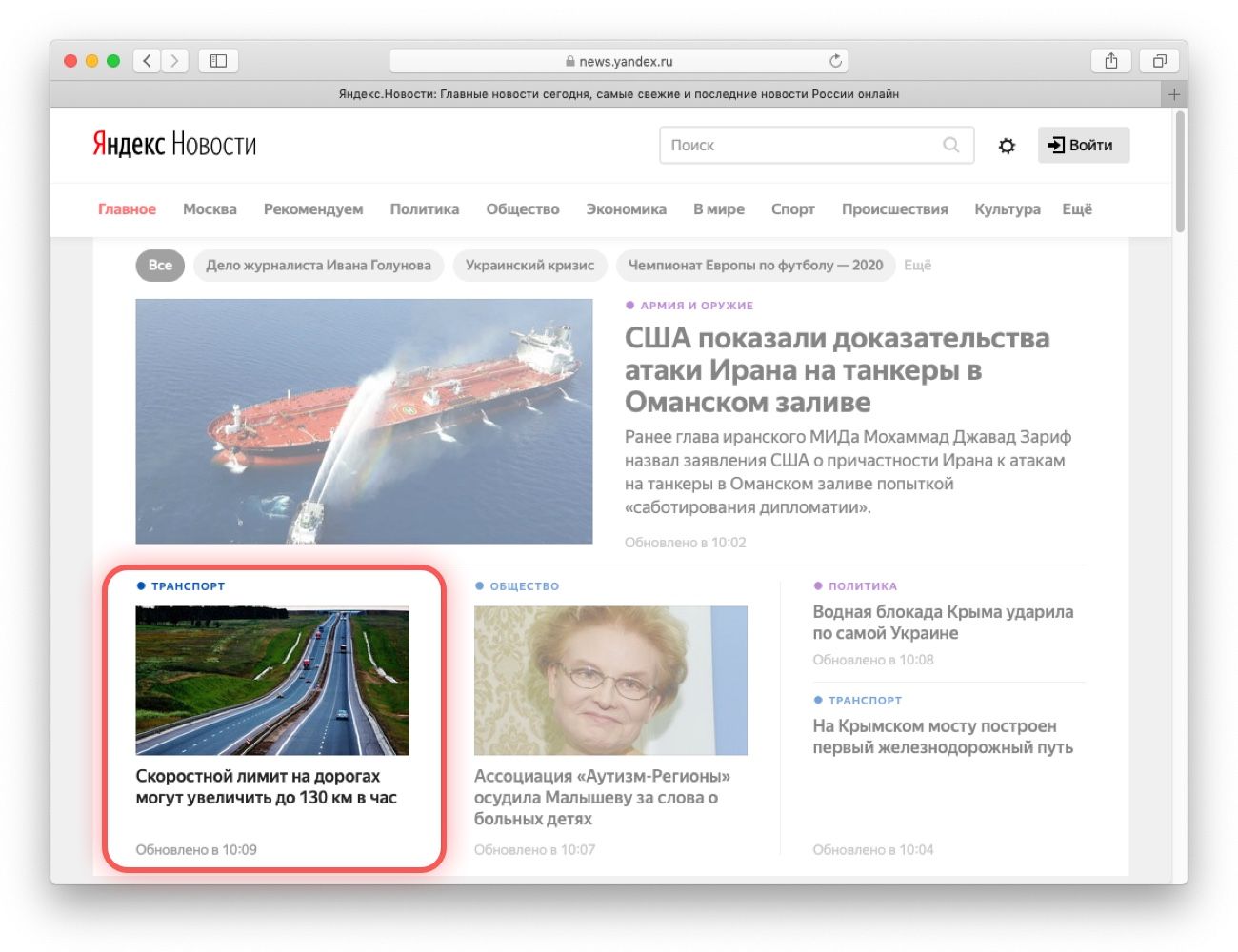Click the Safari forward arrow button

point(174,61)
